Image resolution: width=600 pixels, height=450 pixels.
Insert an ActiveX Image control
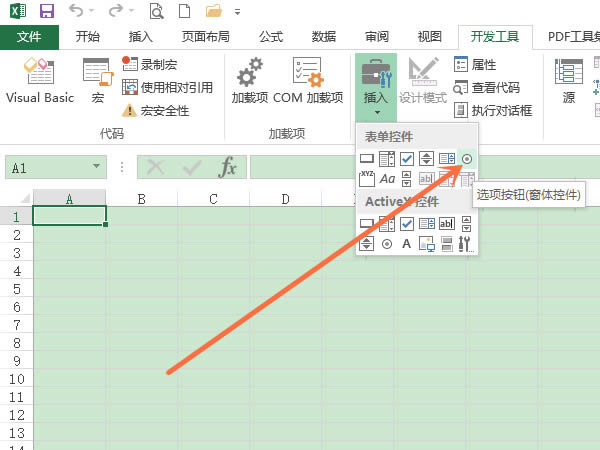(427, 244)
